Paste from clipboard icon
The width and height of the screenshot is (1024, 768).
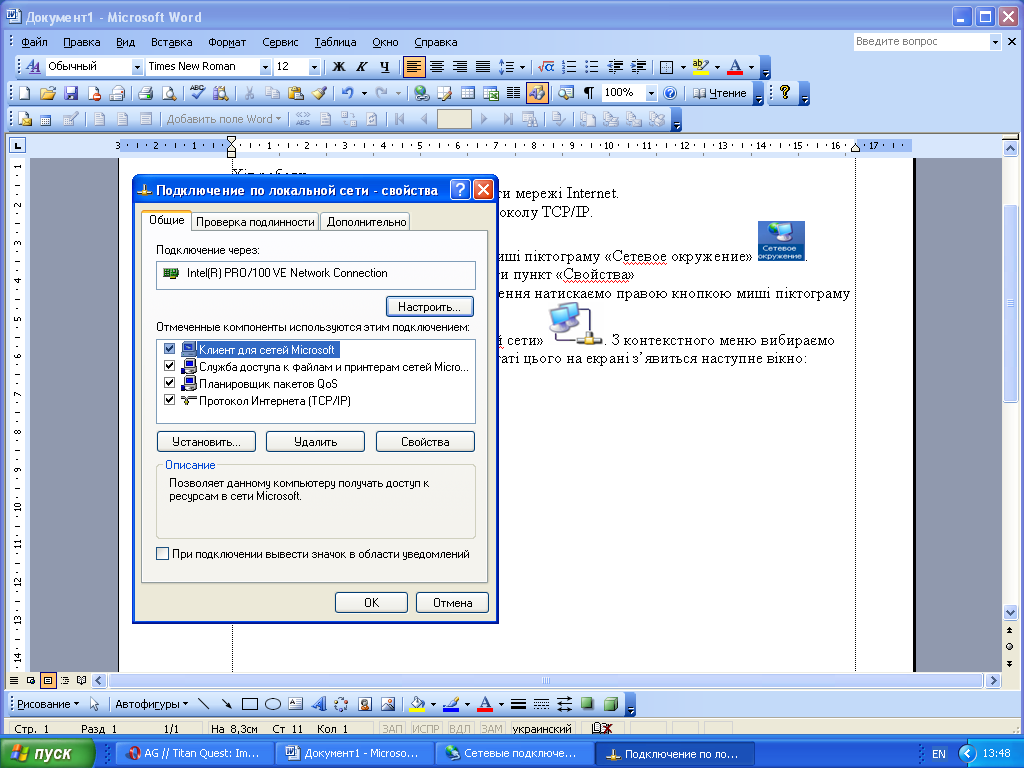(x=295, y=93)
